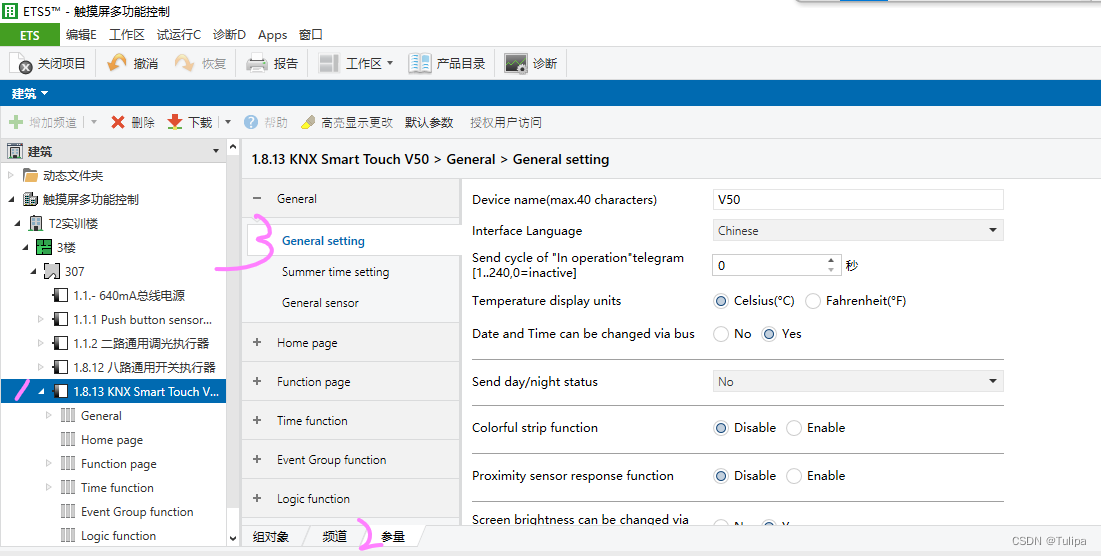
Task: Select Fahrenheit temperature unit radio button
Action: coord(813,301)
